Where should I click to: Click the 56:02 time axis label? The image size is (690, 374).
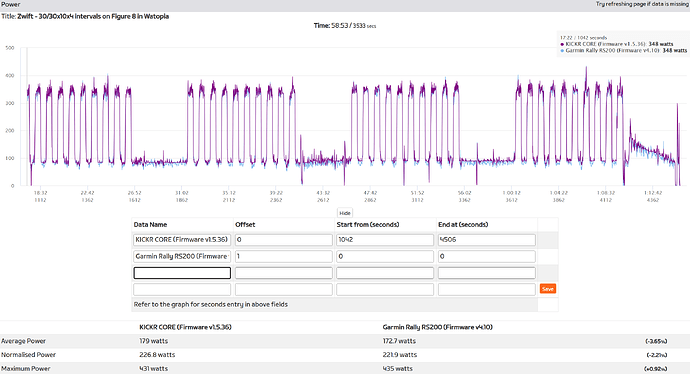click(464, 193)
